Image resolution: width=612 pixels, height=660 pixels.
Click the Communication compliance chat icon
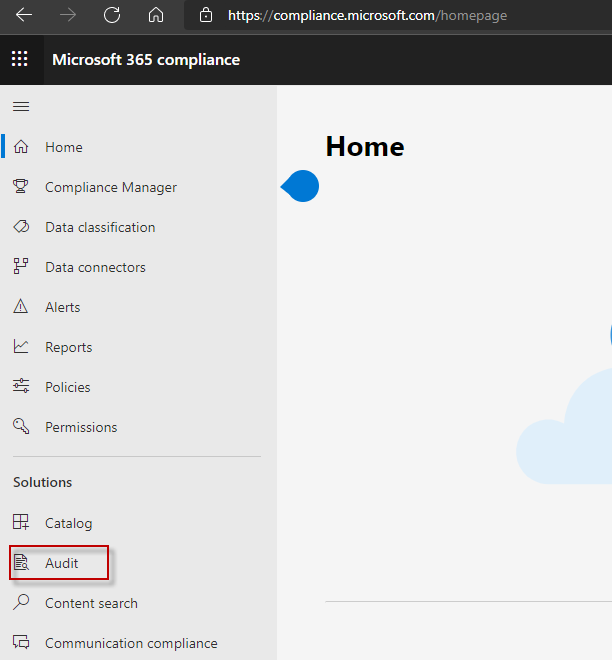pyautogui.click(x=21, y=642)
